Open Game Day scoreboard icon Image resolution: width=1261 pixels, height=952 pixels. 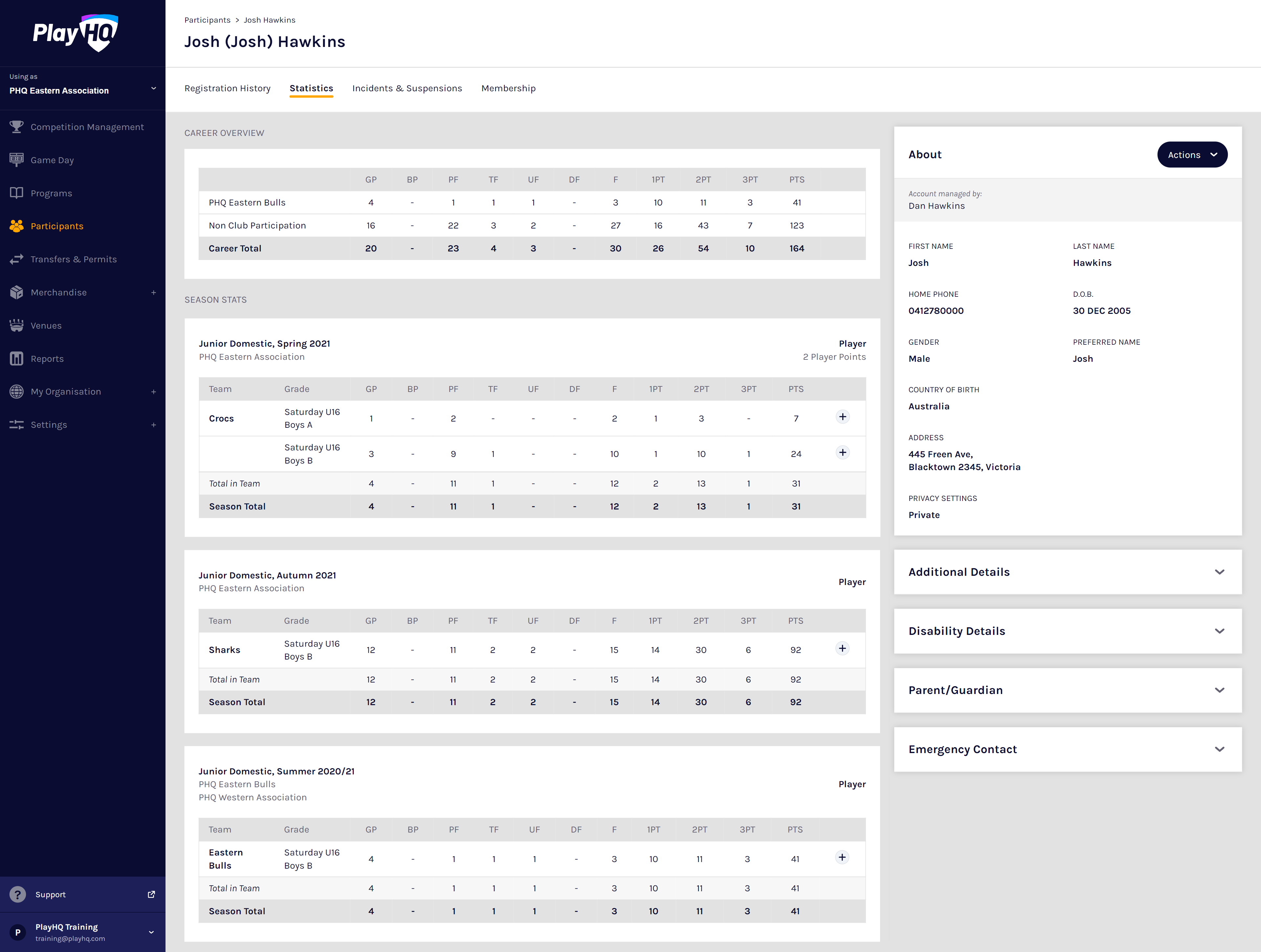(16, 160)
